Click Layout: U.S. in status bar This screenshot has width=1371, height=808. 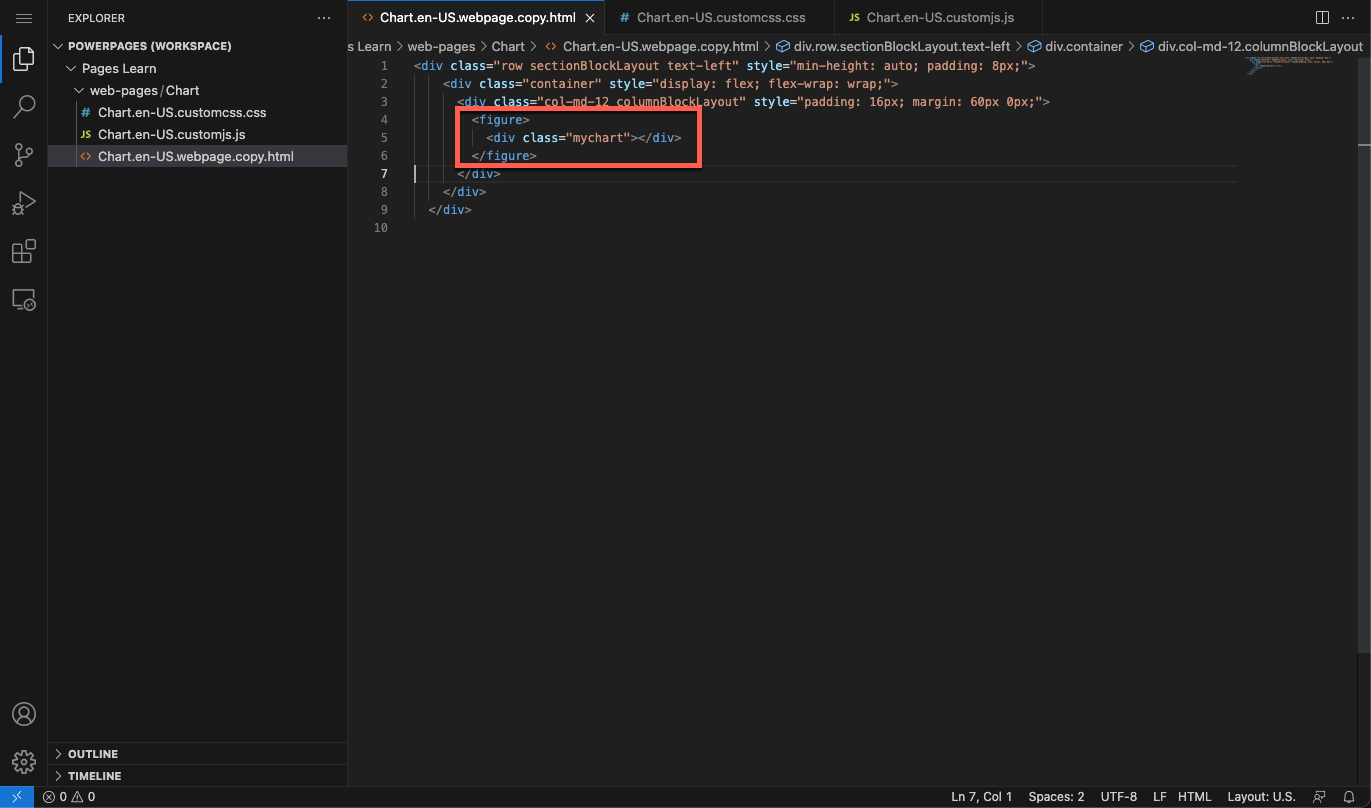1261,797
